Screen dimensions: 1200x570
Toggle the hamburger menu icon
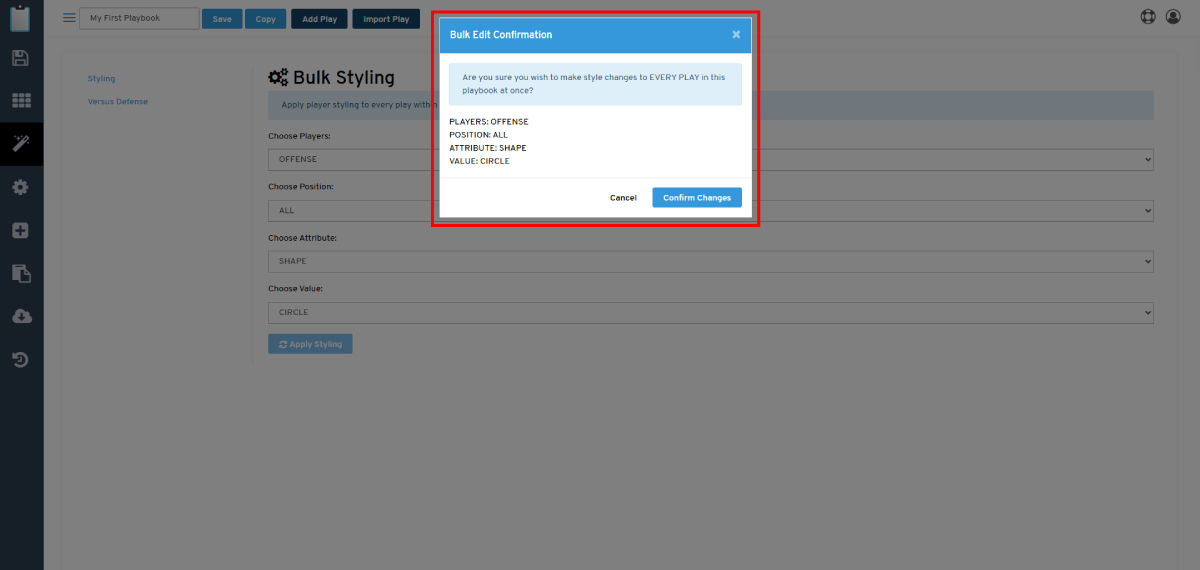coord(69,18)
